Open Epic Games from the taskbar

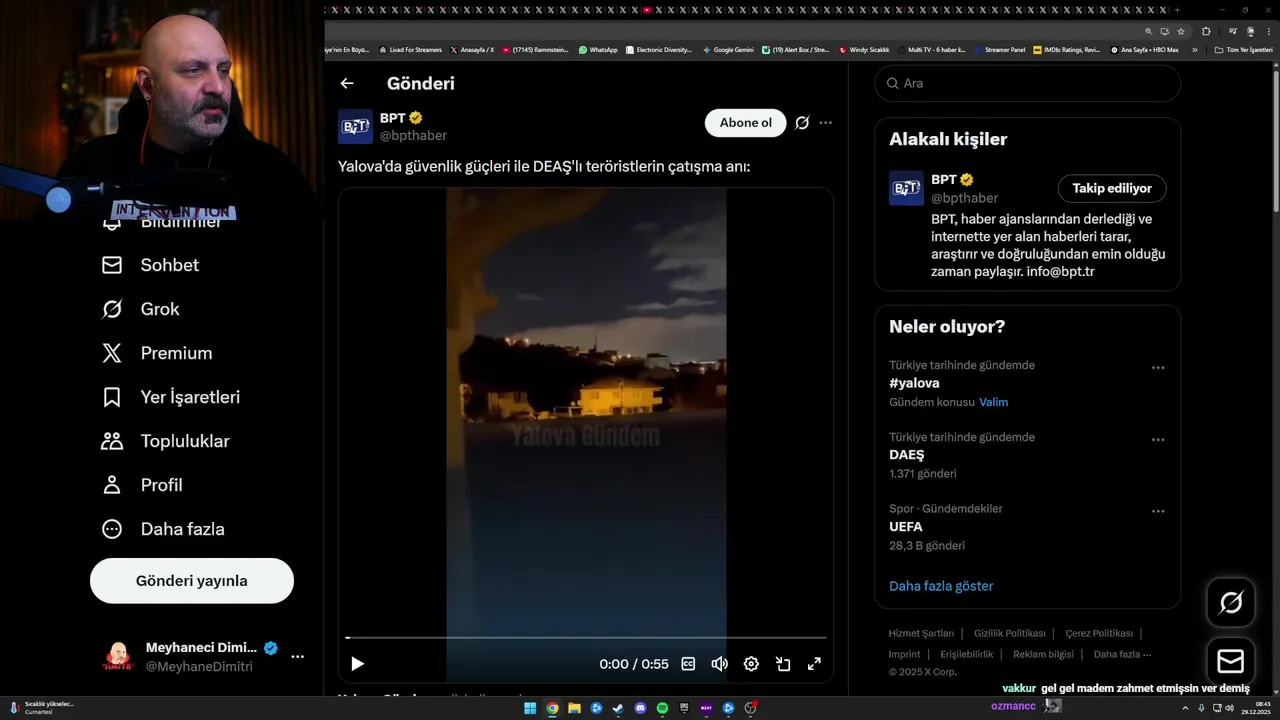pyautogui.click(x=684, y=708)
